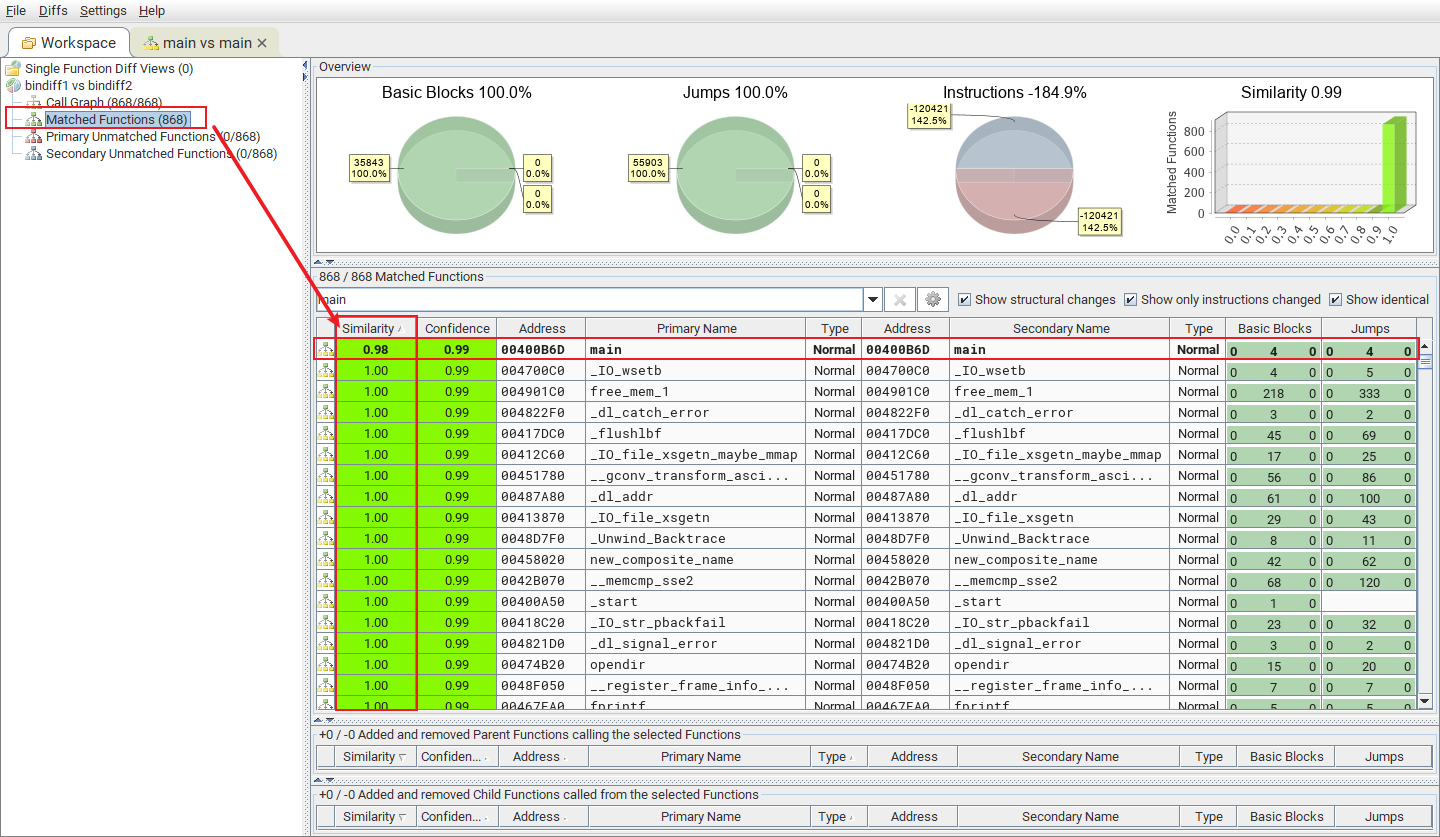Open the Diffs menu
Viewport: 1440px width, 837px height.
coord(52,11)
